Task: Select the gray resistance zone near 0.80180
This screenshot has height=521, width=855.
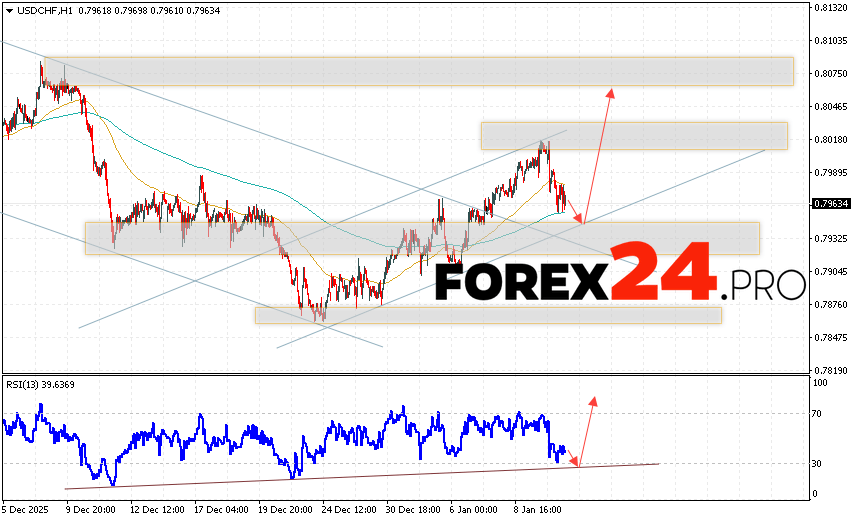Action: point(633,135)
